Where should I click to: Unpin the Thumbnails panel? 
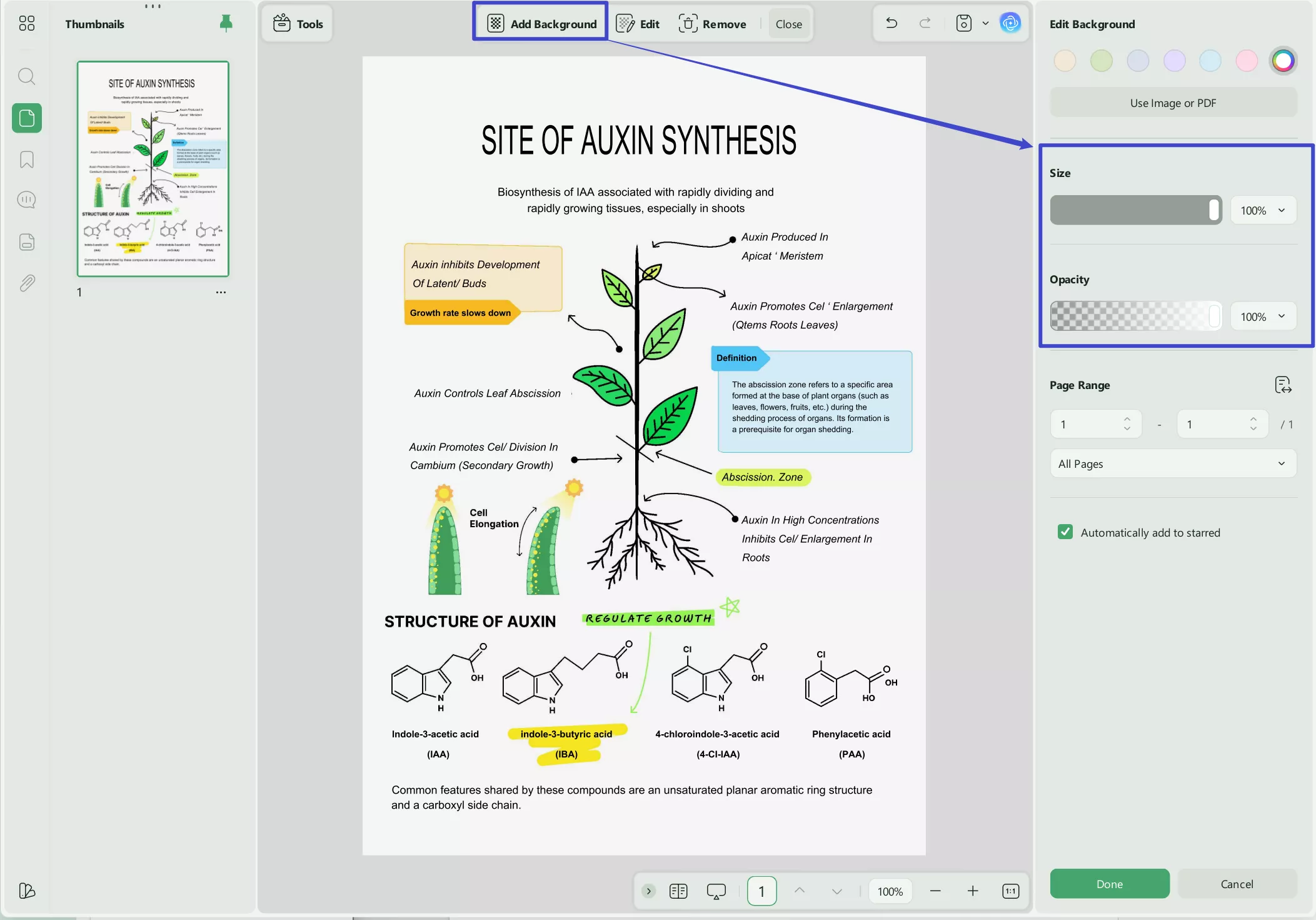point(226,24)
